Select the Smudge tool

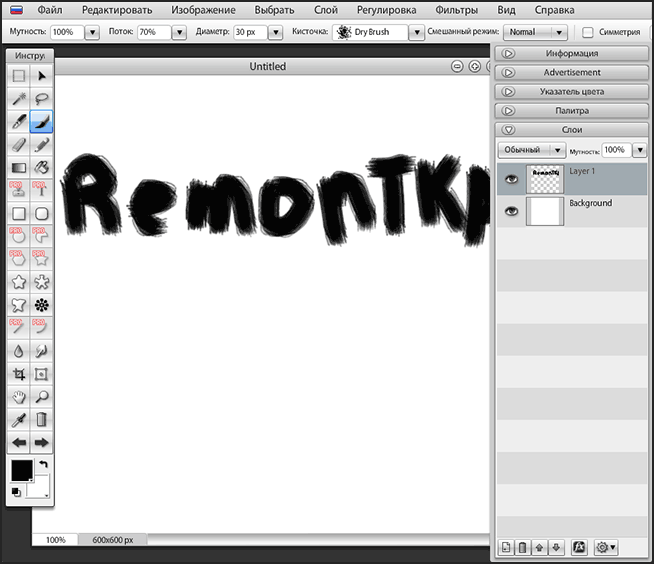41,351
